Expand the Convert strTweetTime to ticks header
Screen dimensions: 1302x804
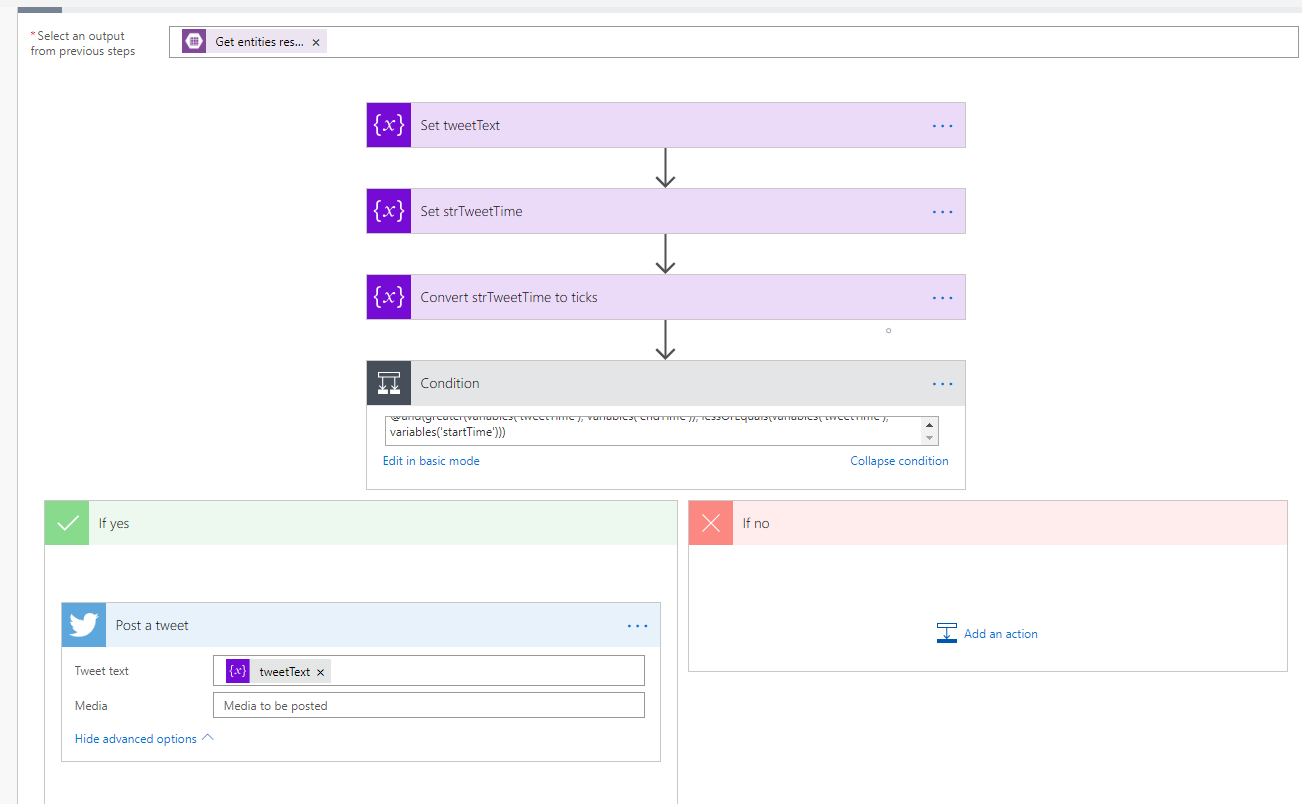pos(666,297)
